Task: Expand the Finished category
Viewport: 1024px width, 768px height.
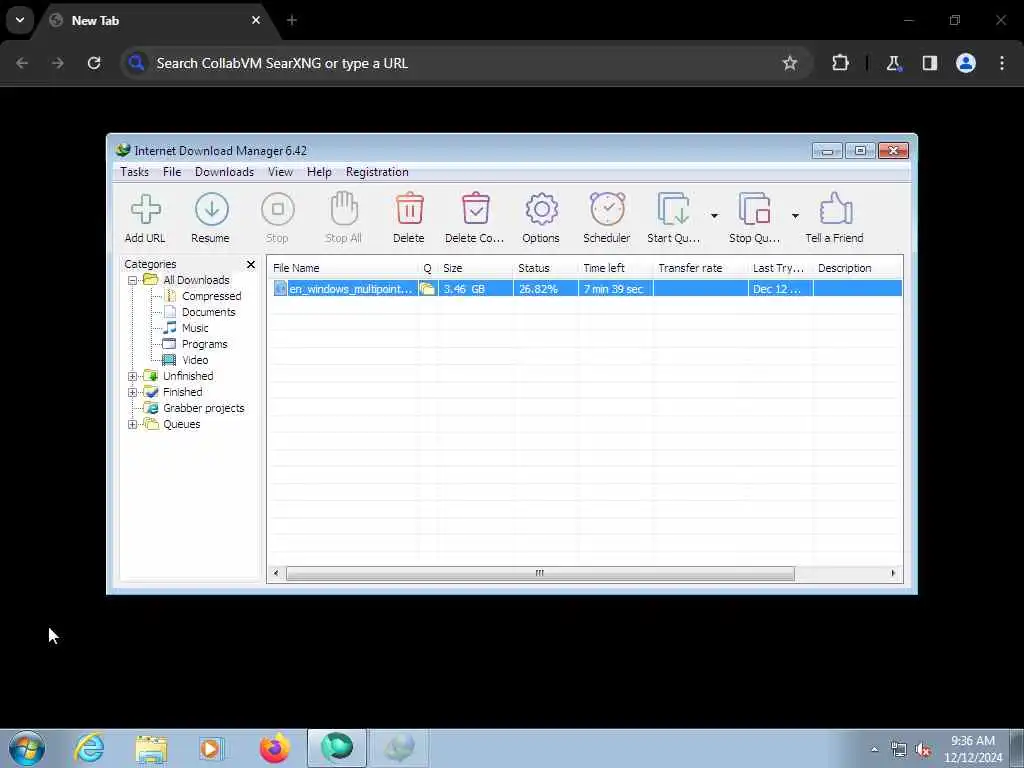Action: 133,392
